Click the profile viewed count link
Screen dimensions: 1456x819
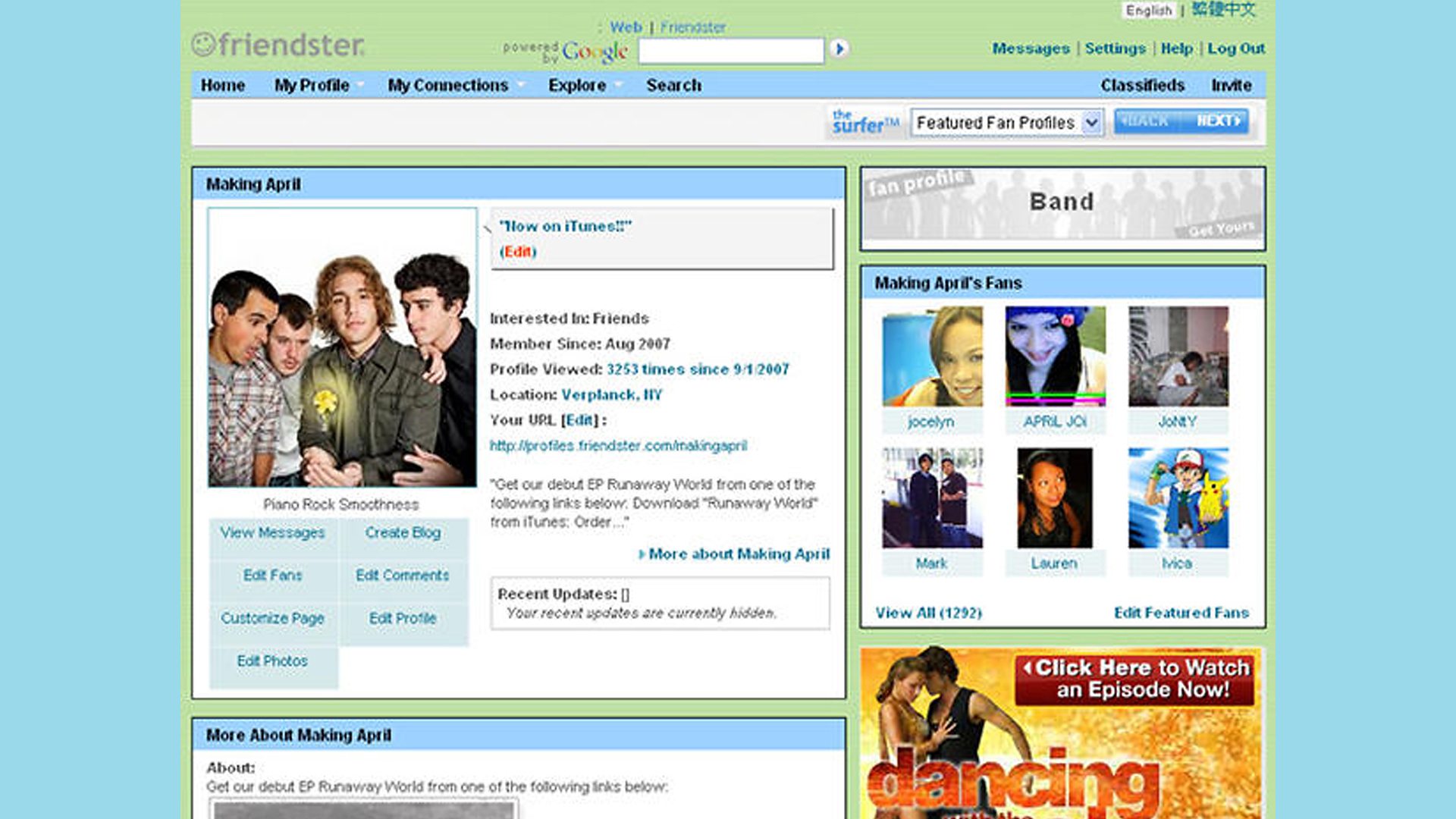[x=697, y=369]
